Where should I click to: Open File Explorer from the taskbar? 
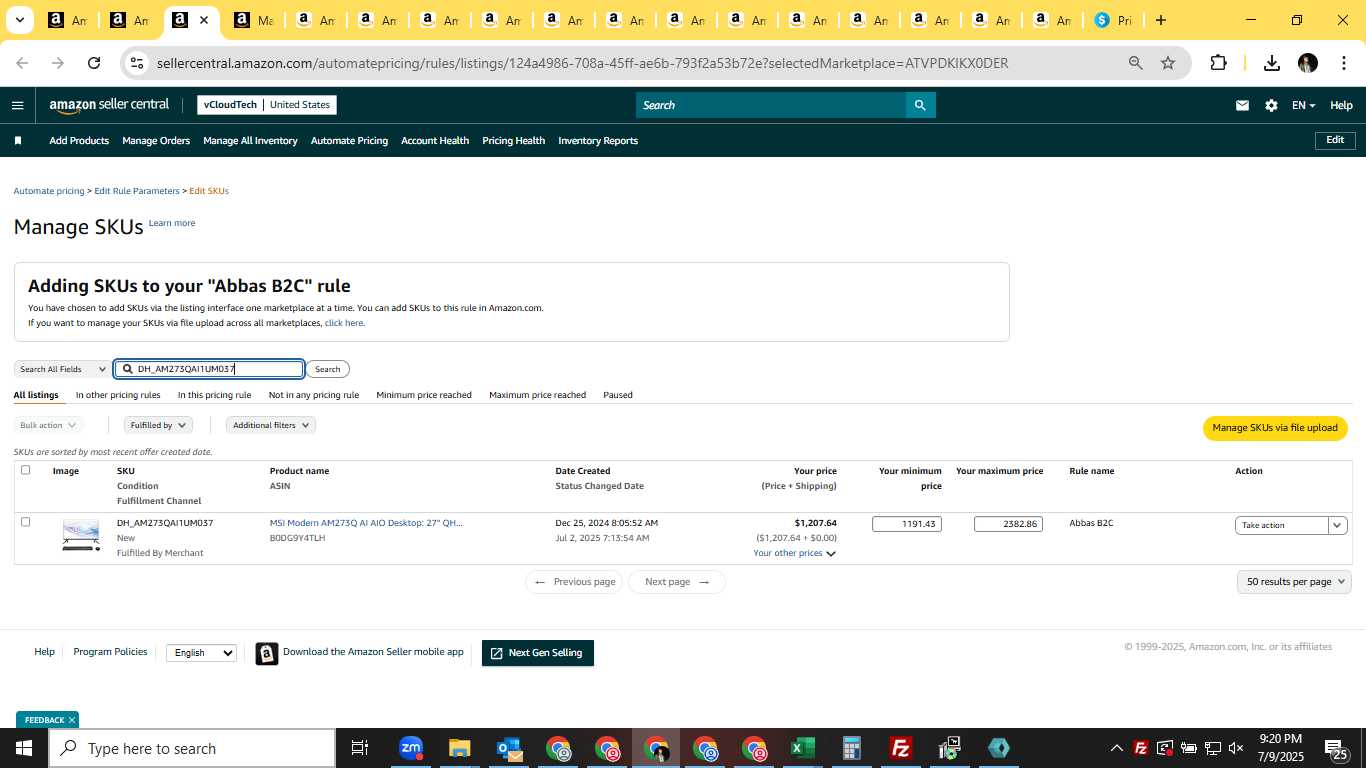[459, 748]
